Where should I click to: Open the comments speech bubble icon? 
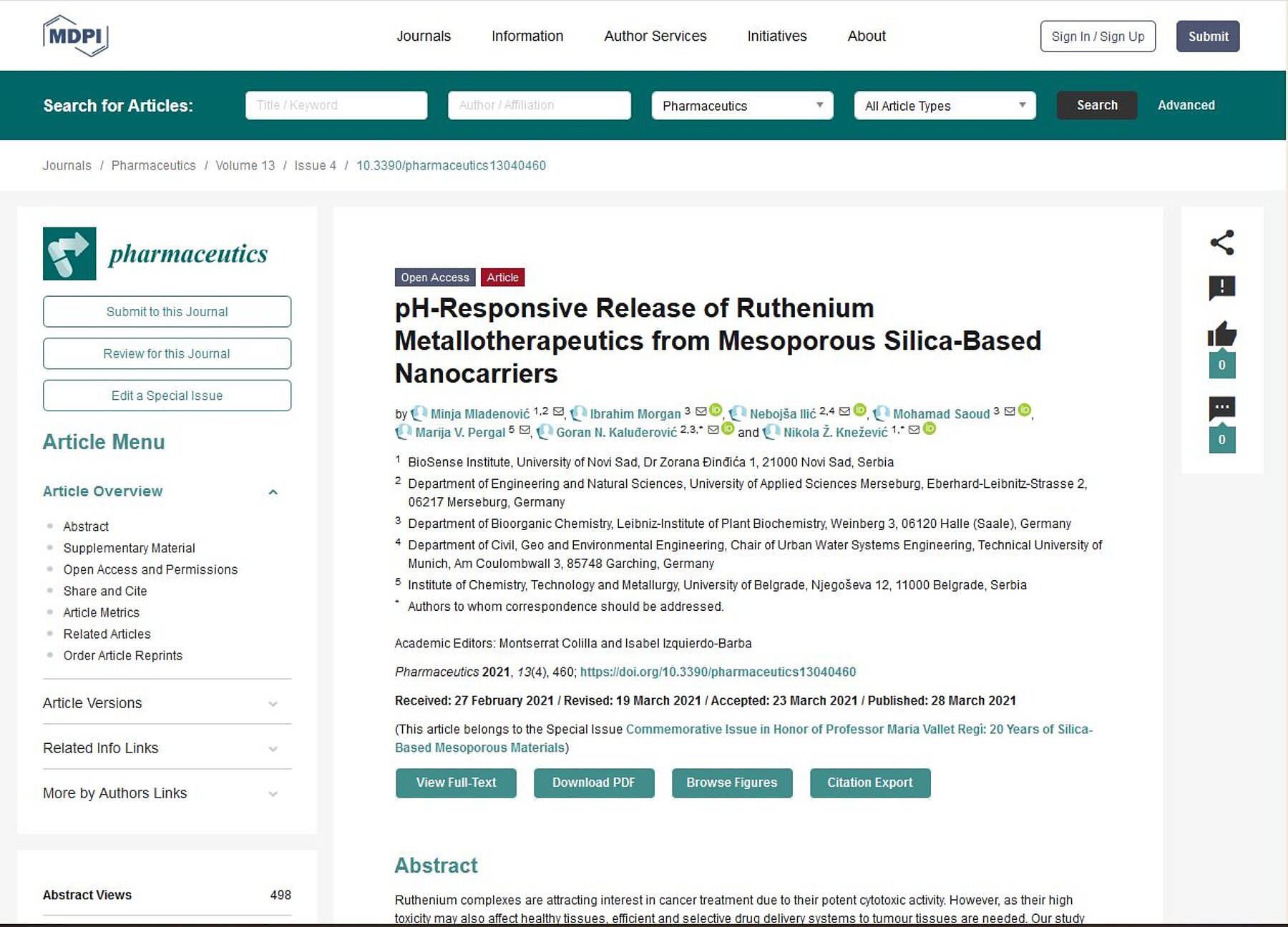[x=1221, y=408]
